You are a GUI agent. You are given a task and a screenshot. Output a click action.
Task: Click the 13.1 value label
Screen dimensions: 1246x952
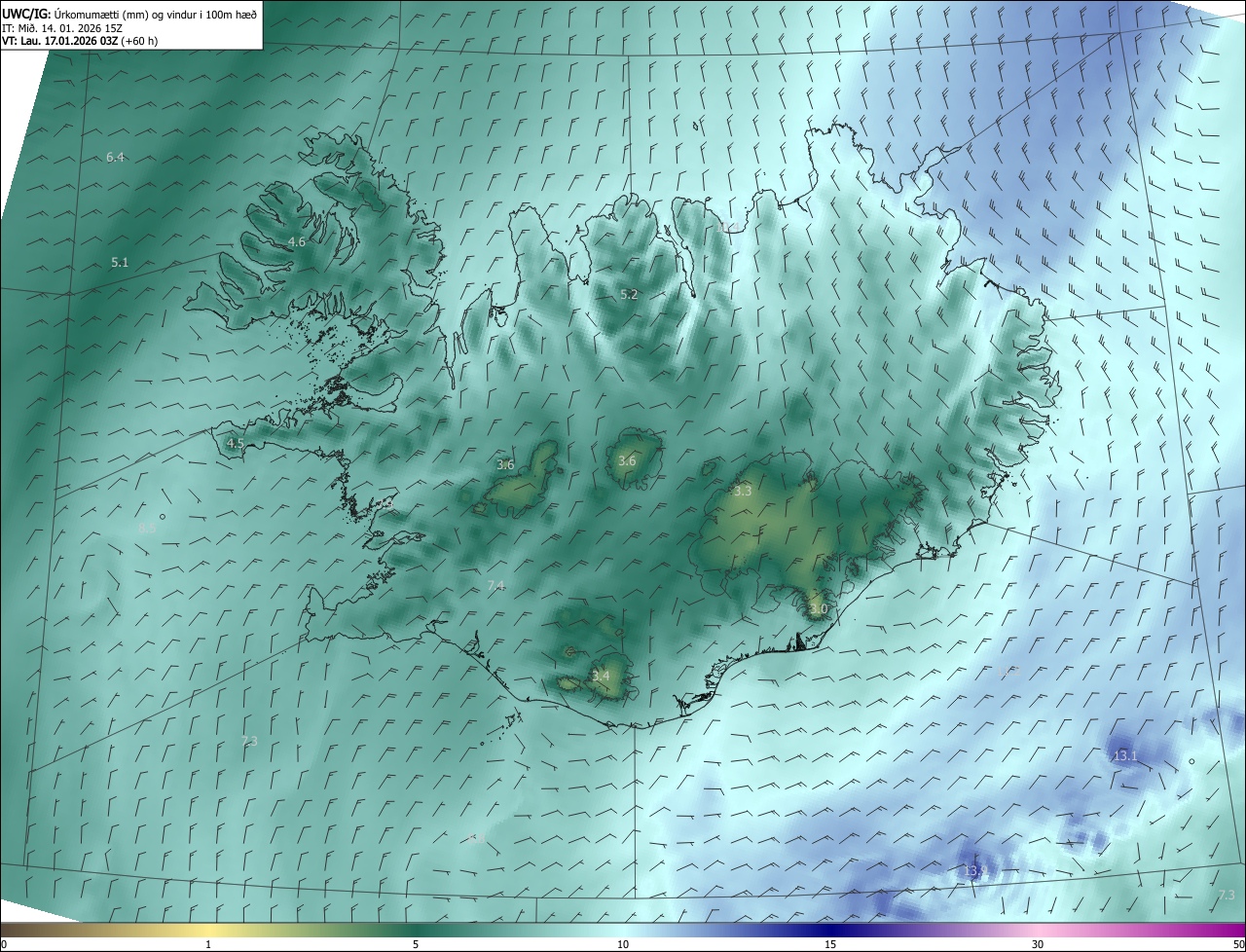[1125, 755]
